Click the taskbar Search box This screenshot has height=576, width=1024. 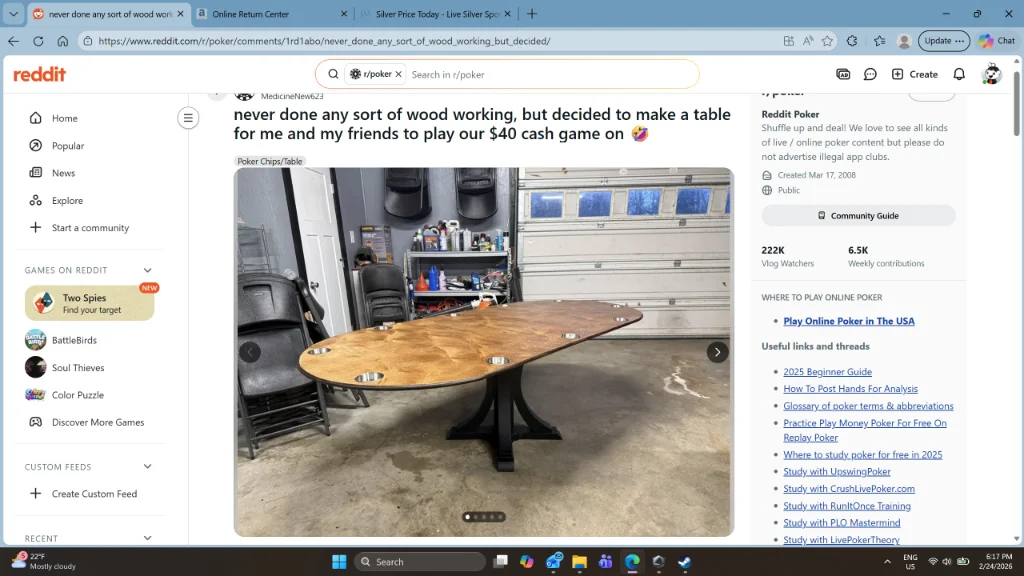click(x=420, y=562)
